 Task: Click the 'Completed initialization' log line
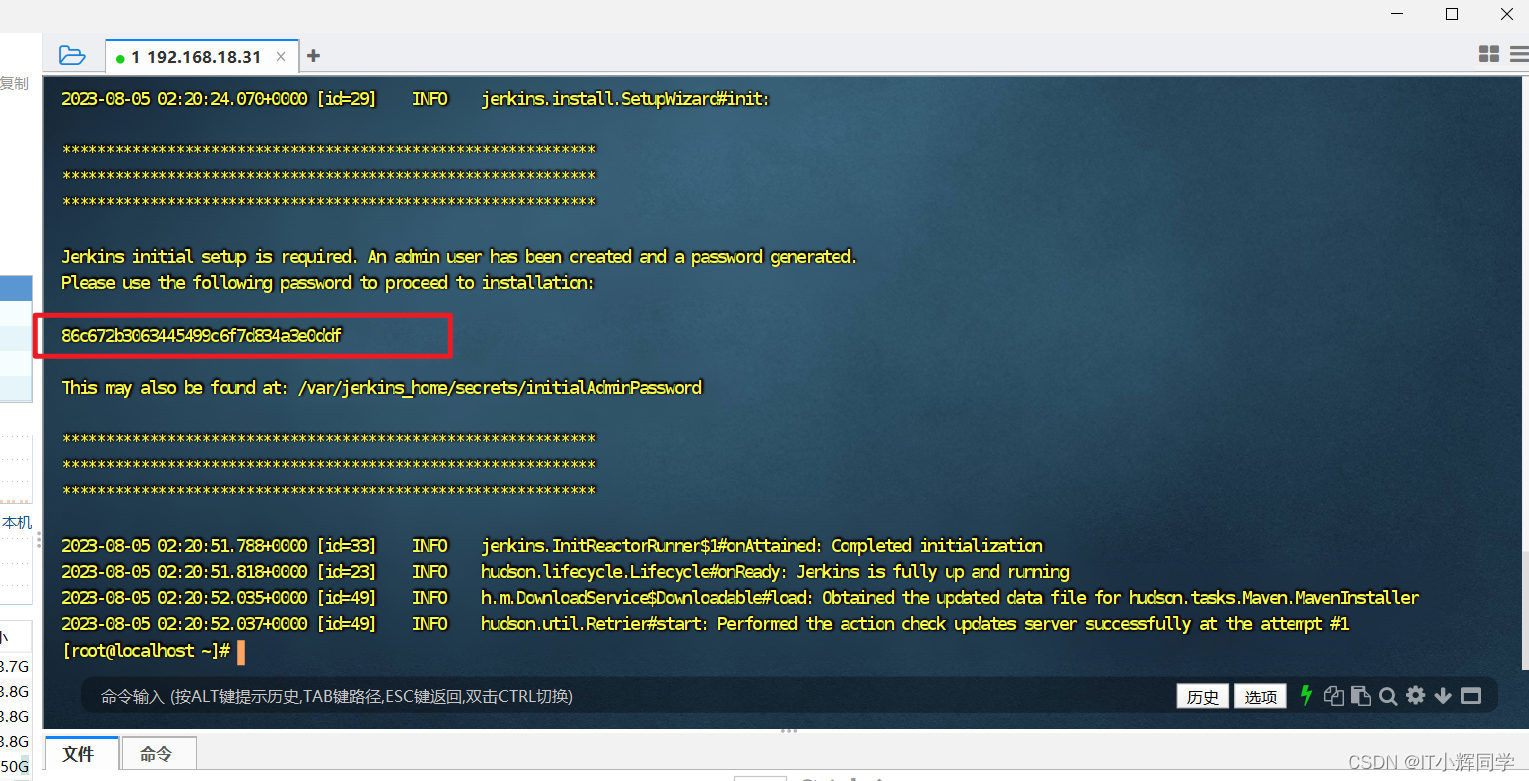[552, 546]
